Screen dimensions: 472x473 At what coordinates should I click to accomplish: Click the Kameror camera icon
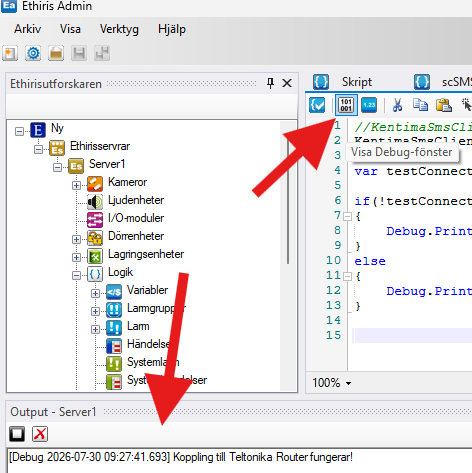(95, 184)
